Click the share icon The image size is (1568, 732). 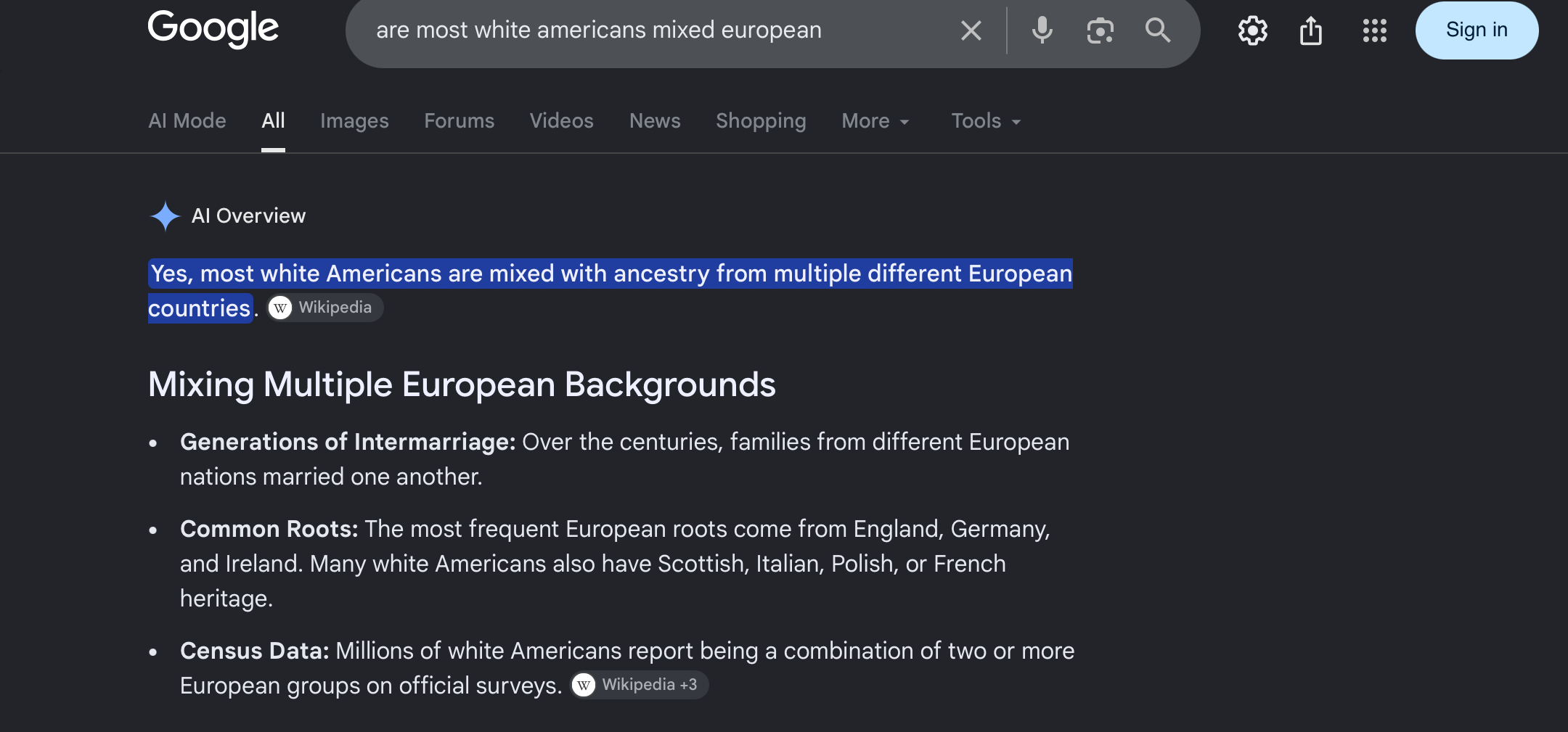click(1310, 30)
